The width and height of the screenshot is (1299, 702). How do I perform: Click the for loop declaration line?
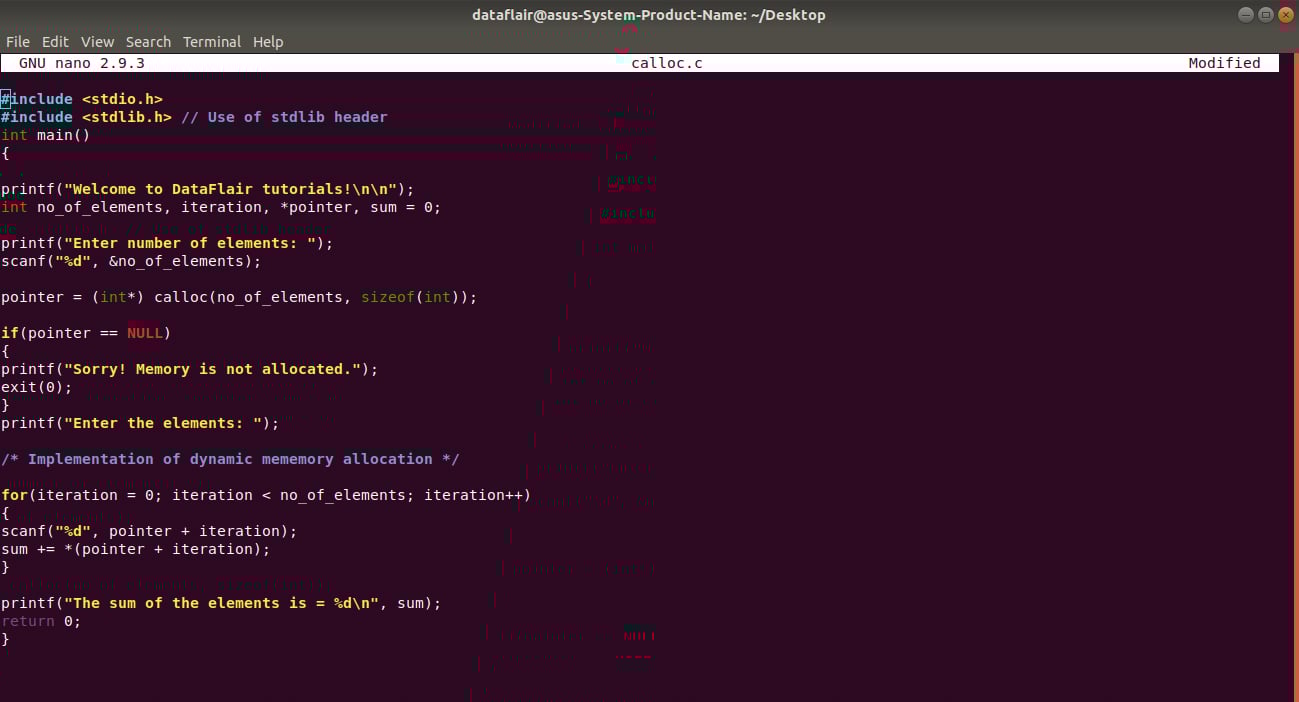[265, 494]
